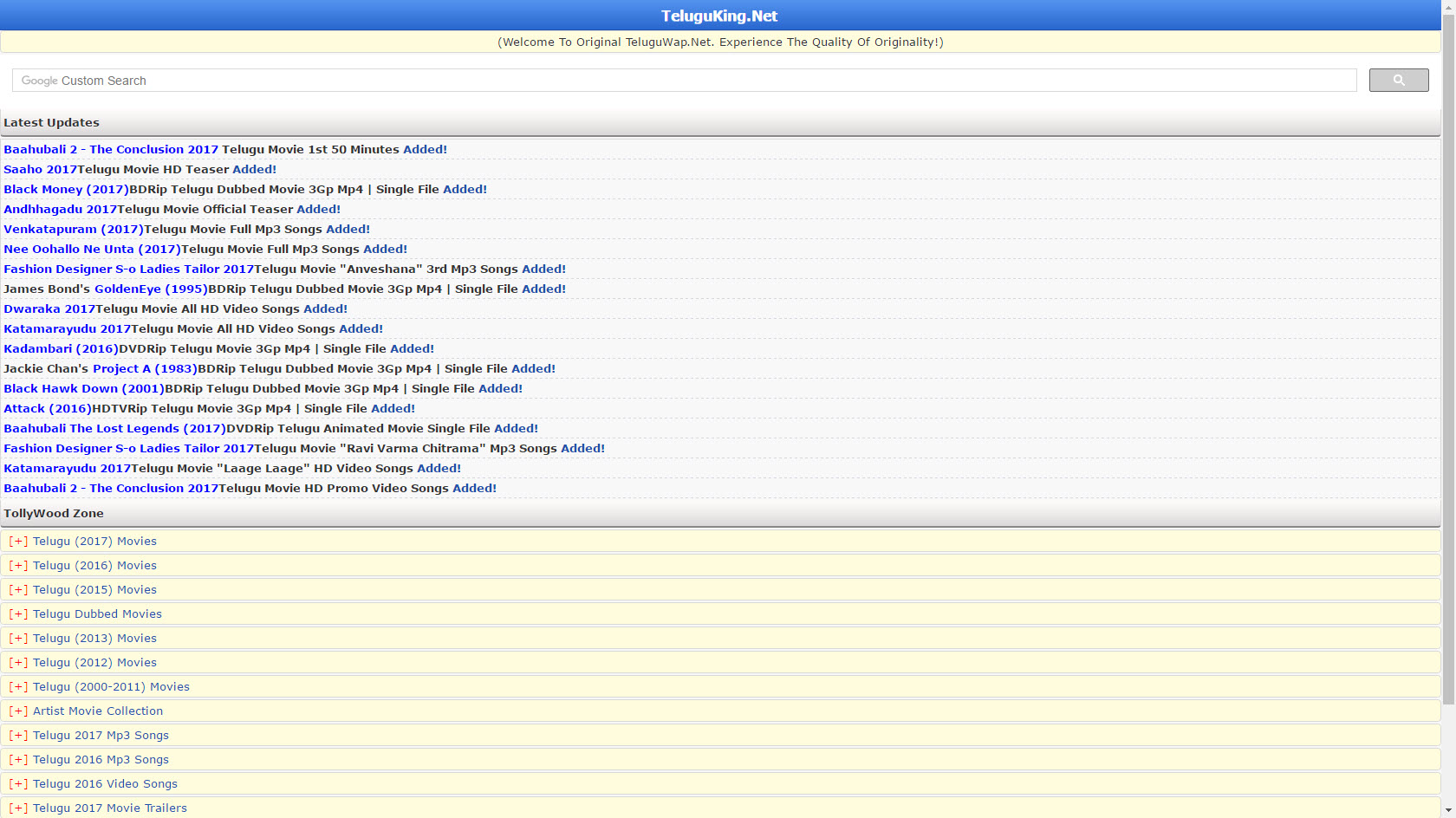Expand [+] next to Telugu 2016 Mp3 Songs
Image resolution: width=1456 pixels, height=818 pixels.
(18, 759)
